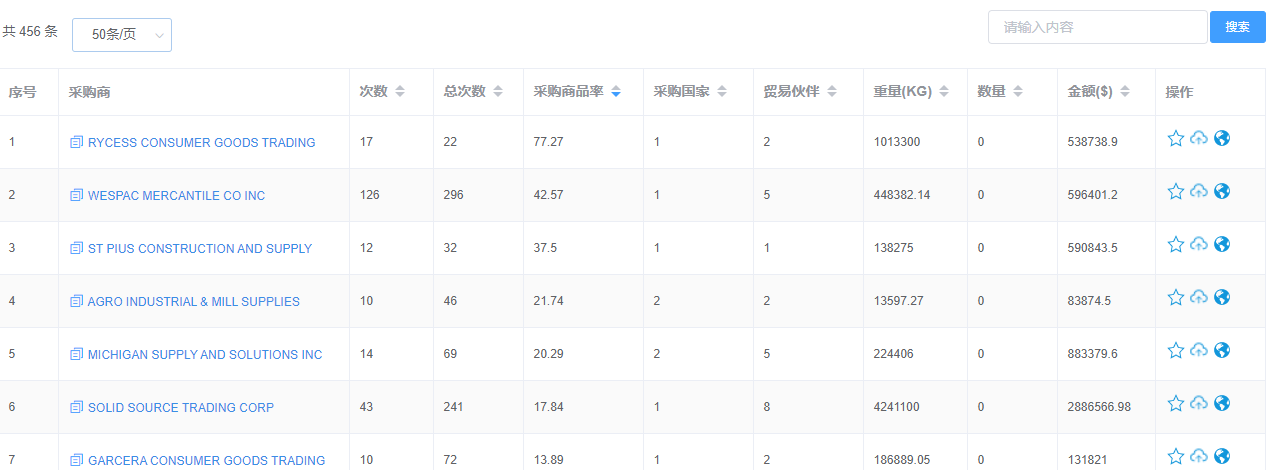Focus the 请输入内容 search field
The width and height of the screenshot is (1280, 470).
click(x=1097, y=27)
